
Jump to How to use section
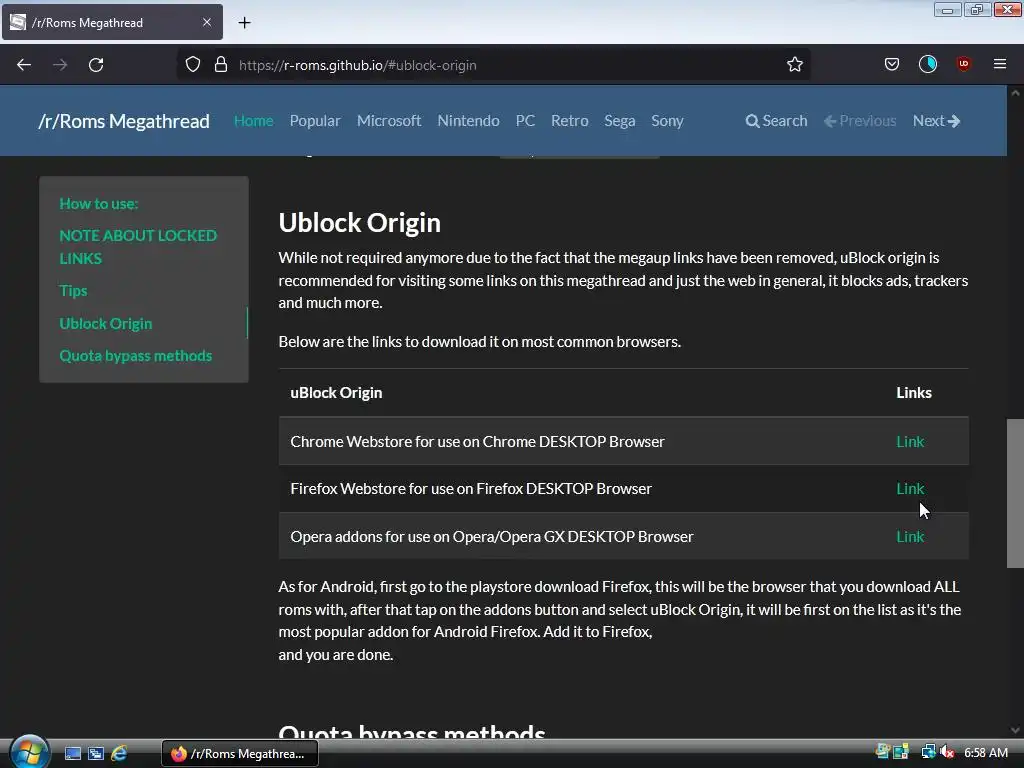coord(99,204)
